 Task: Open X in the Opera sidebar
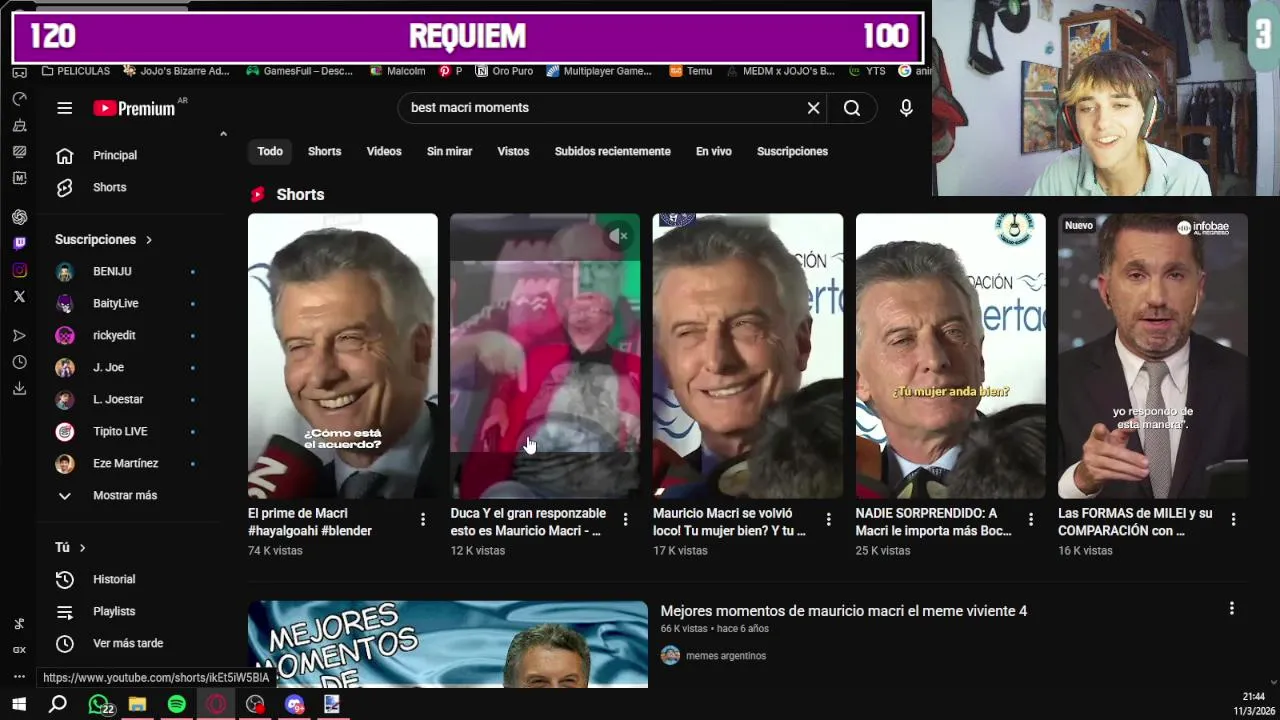pos(19,296)
